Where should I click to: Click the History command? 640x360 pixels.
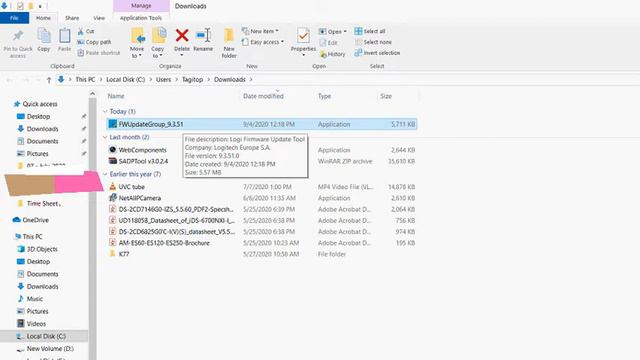click(x=332, y=54)
